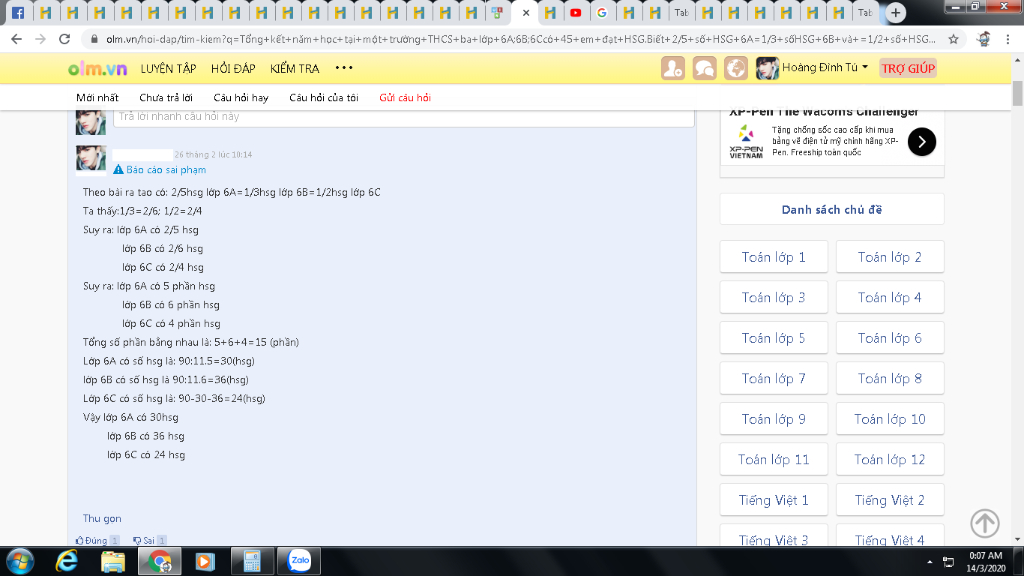Open the Toán lớp 4 topic

tap(889, 298)
